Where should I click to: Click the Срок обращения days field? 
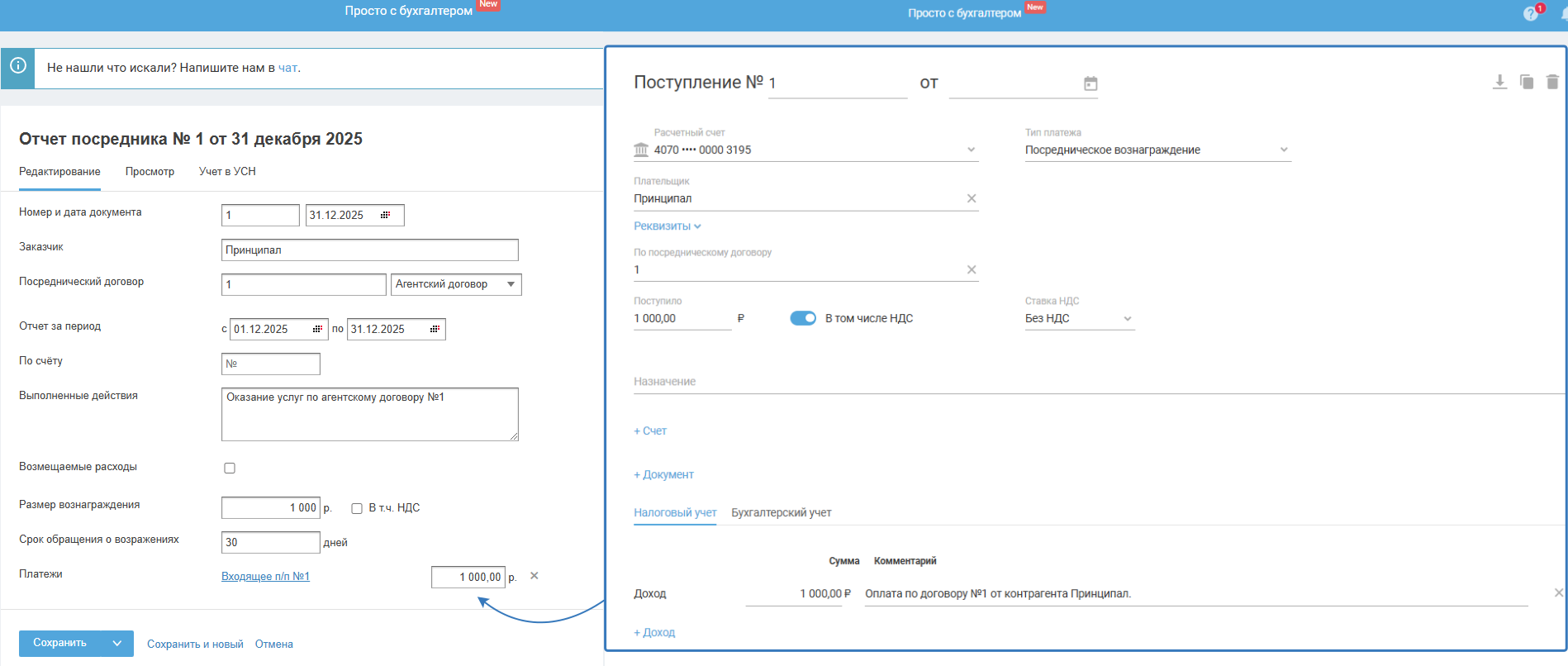(271, 542)
